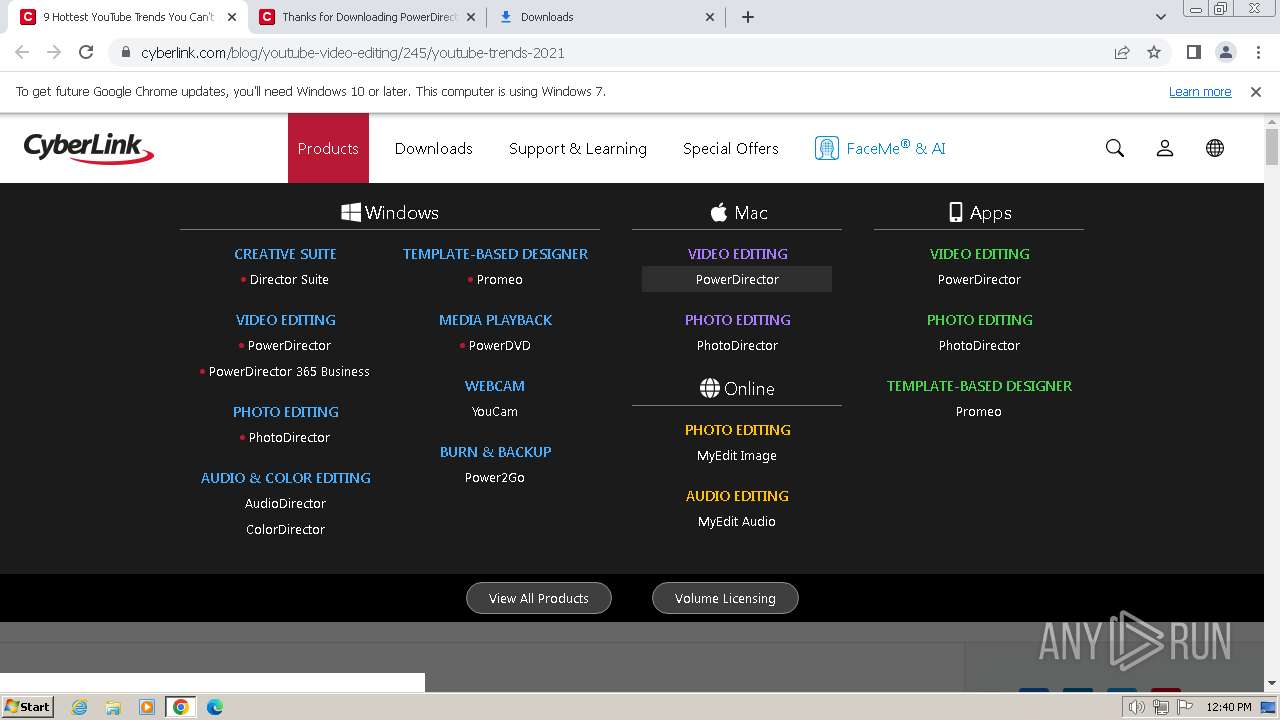1280x720 pixels.
Task: Click the CyberLink logo
Action: click(x=89, y=148)
